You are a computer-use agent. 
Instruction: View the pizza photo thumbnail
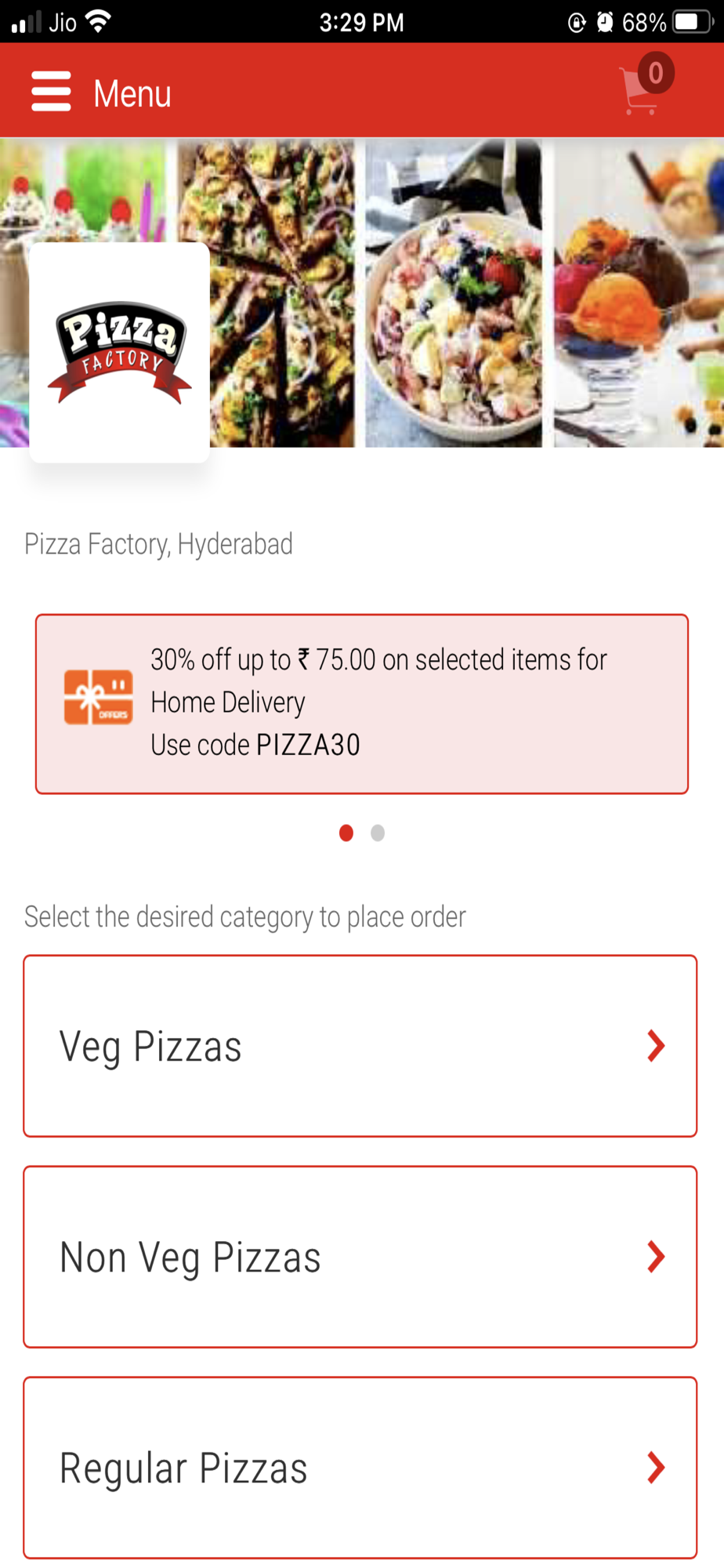point(282,292)
